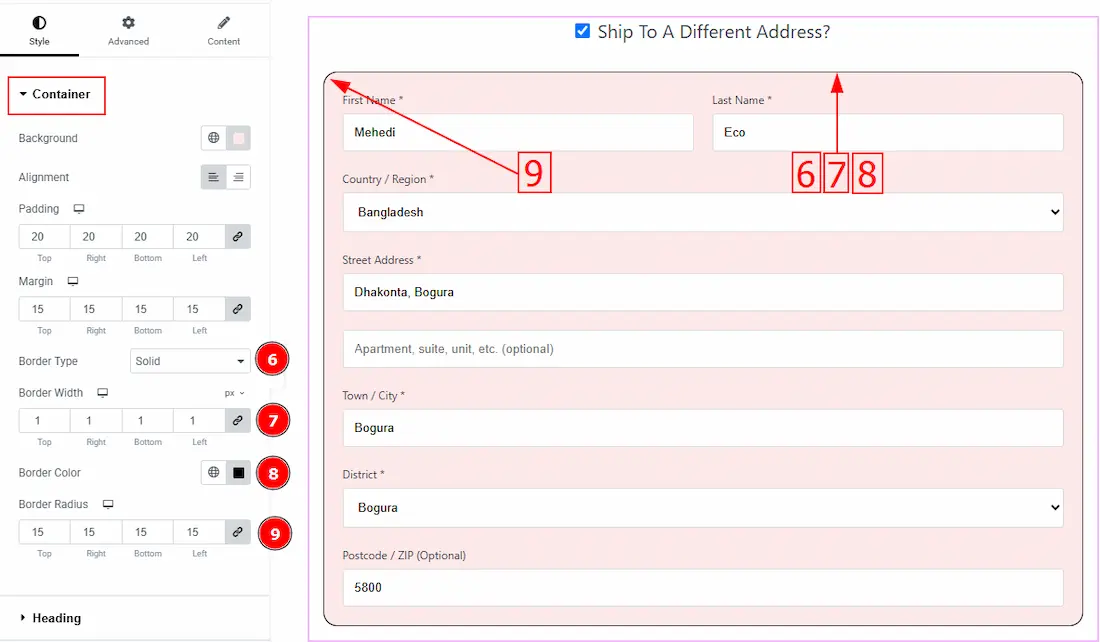Click Padding responsive device icon

coord(79,209)
